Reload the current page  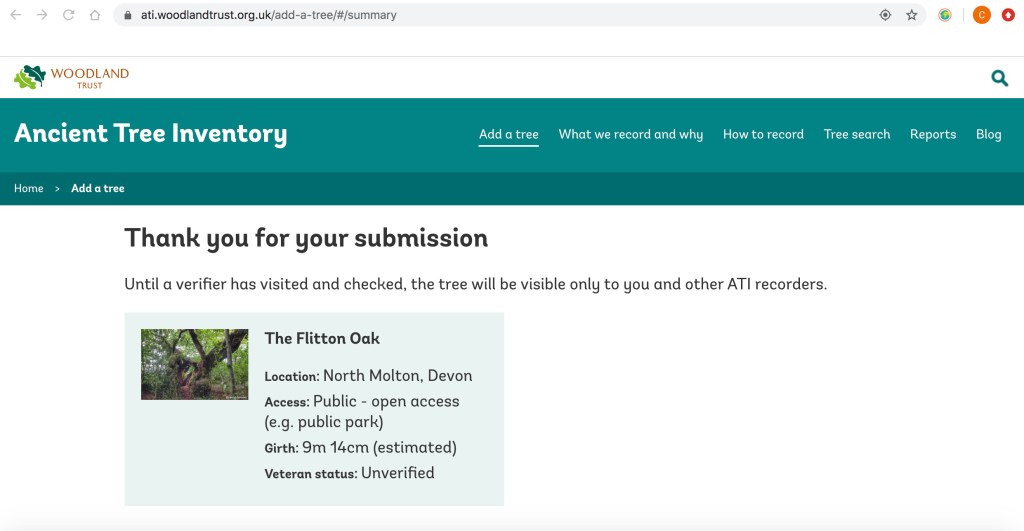(68, 15)
